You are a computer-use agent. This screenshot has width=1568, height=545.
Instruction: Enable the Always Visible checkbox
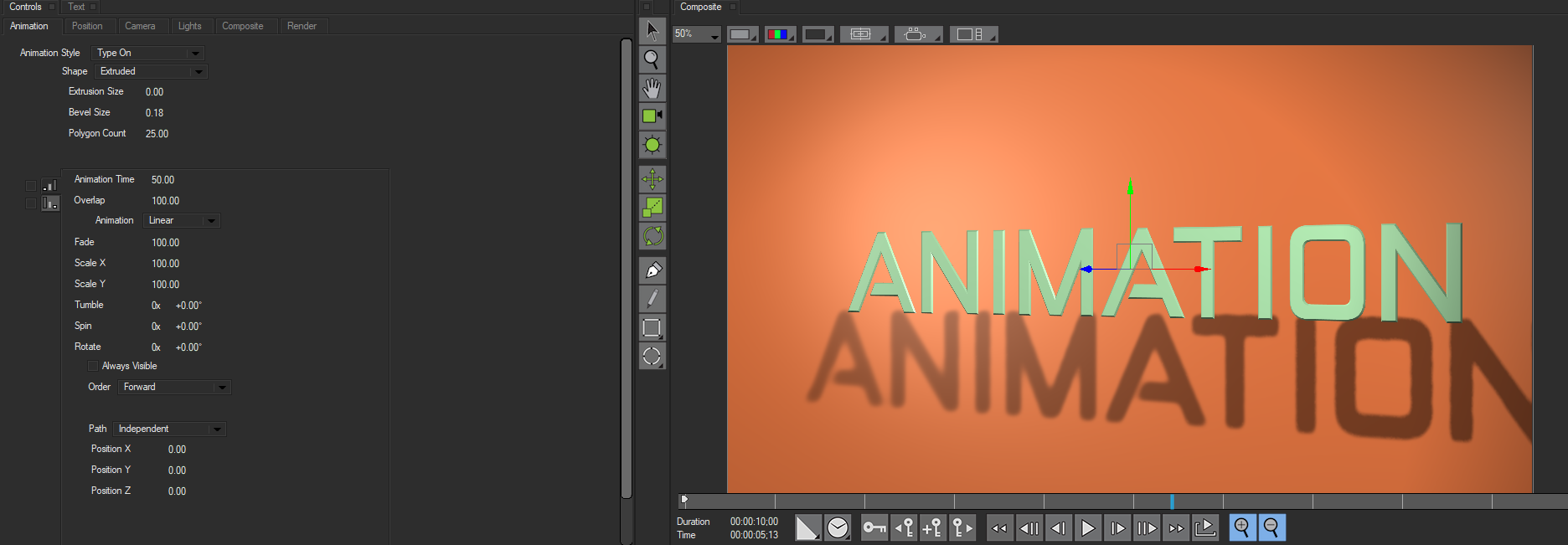click(93, 366)
